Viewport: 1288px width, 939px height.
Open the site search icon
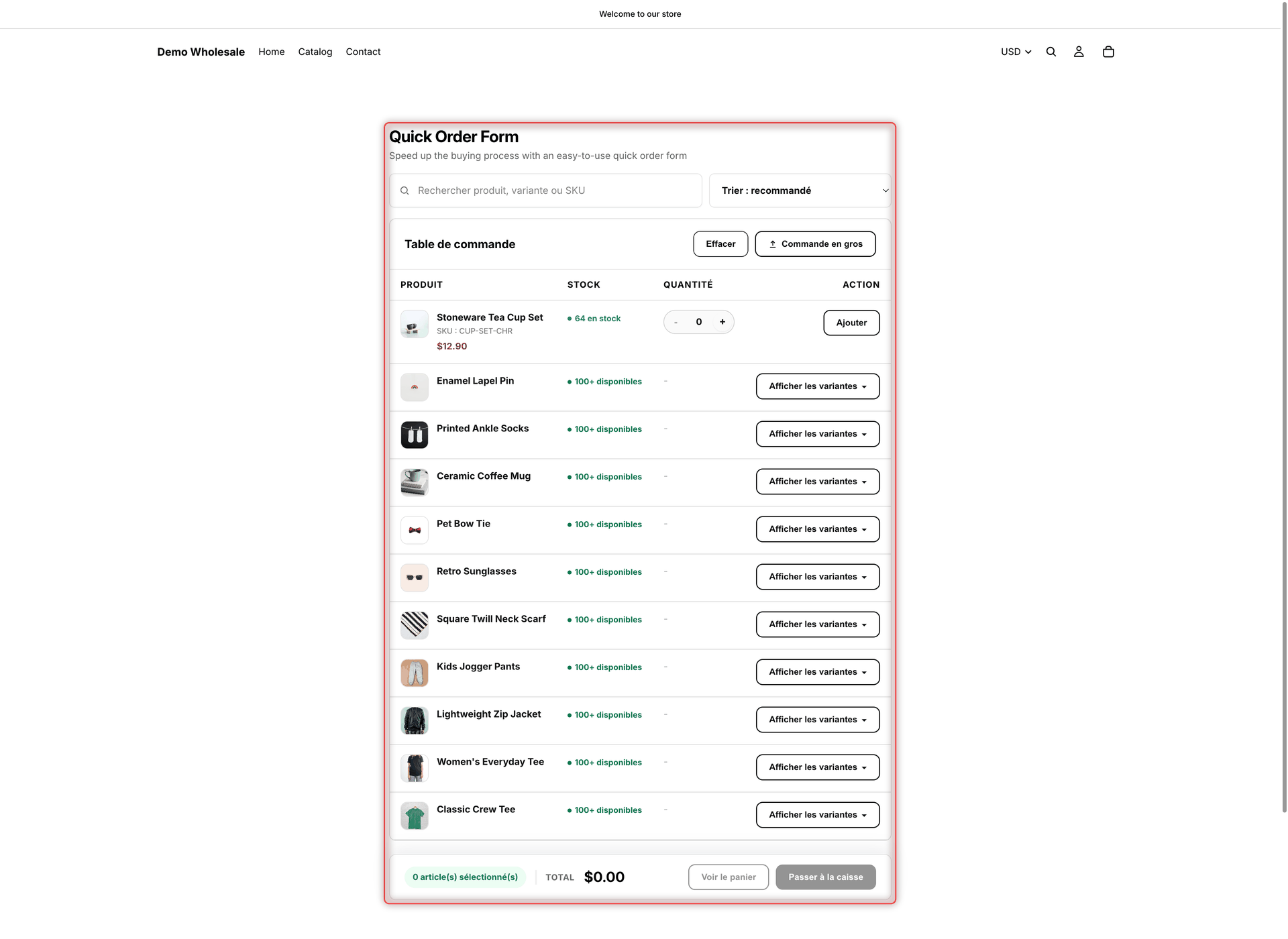coord(1051,52)
